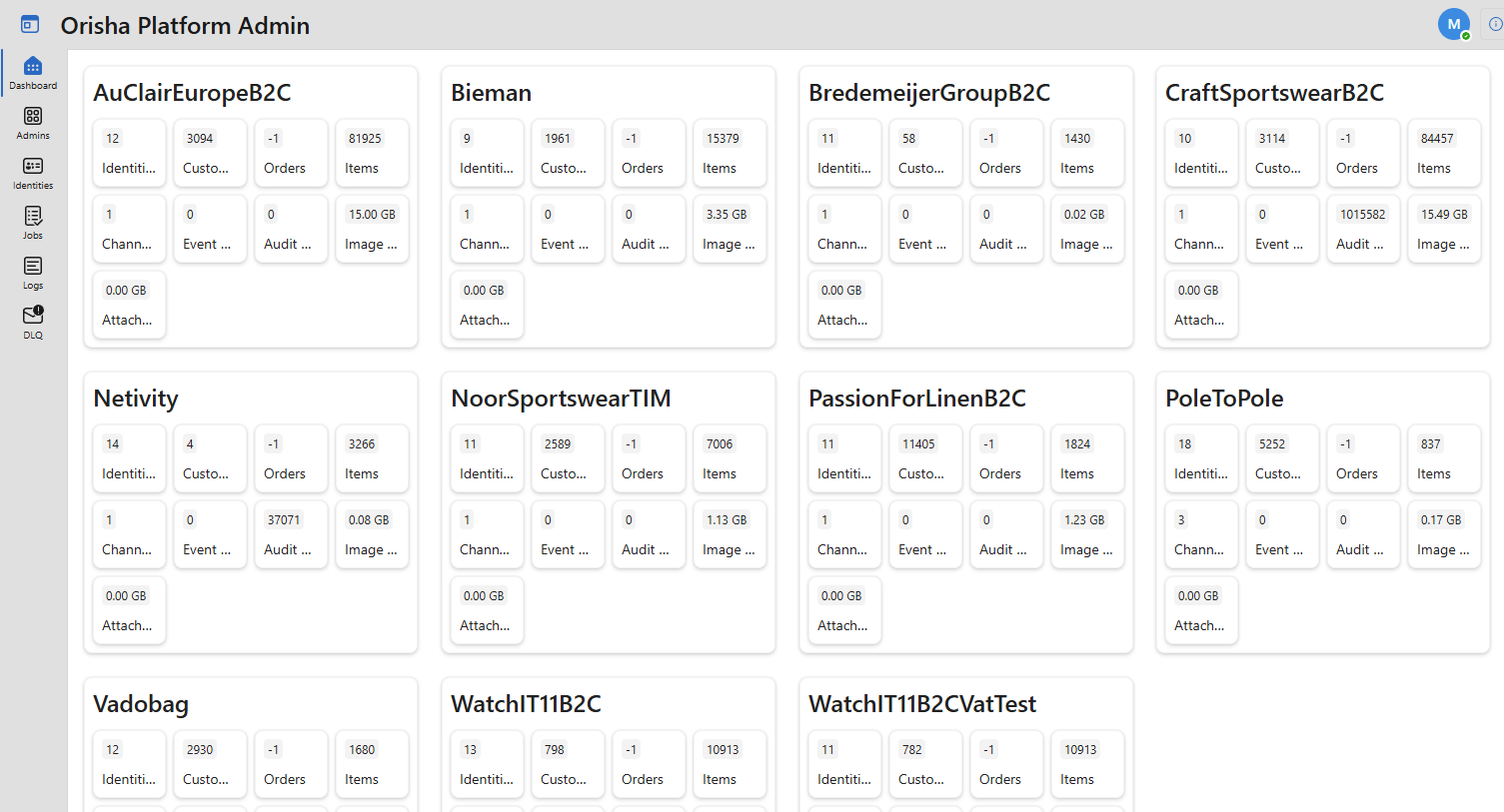Screen dimensions: 1504x812
Task: Click WatchIT11B2C Items tile showing 10913
Action: (730, 764)
